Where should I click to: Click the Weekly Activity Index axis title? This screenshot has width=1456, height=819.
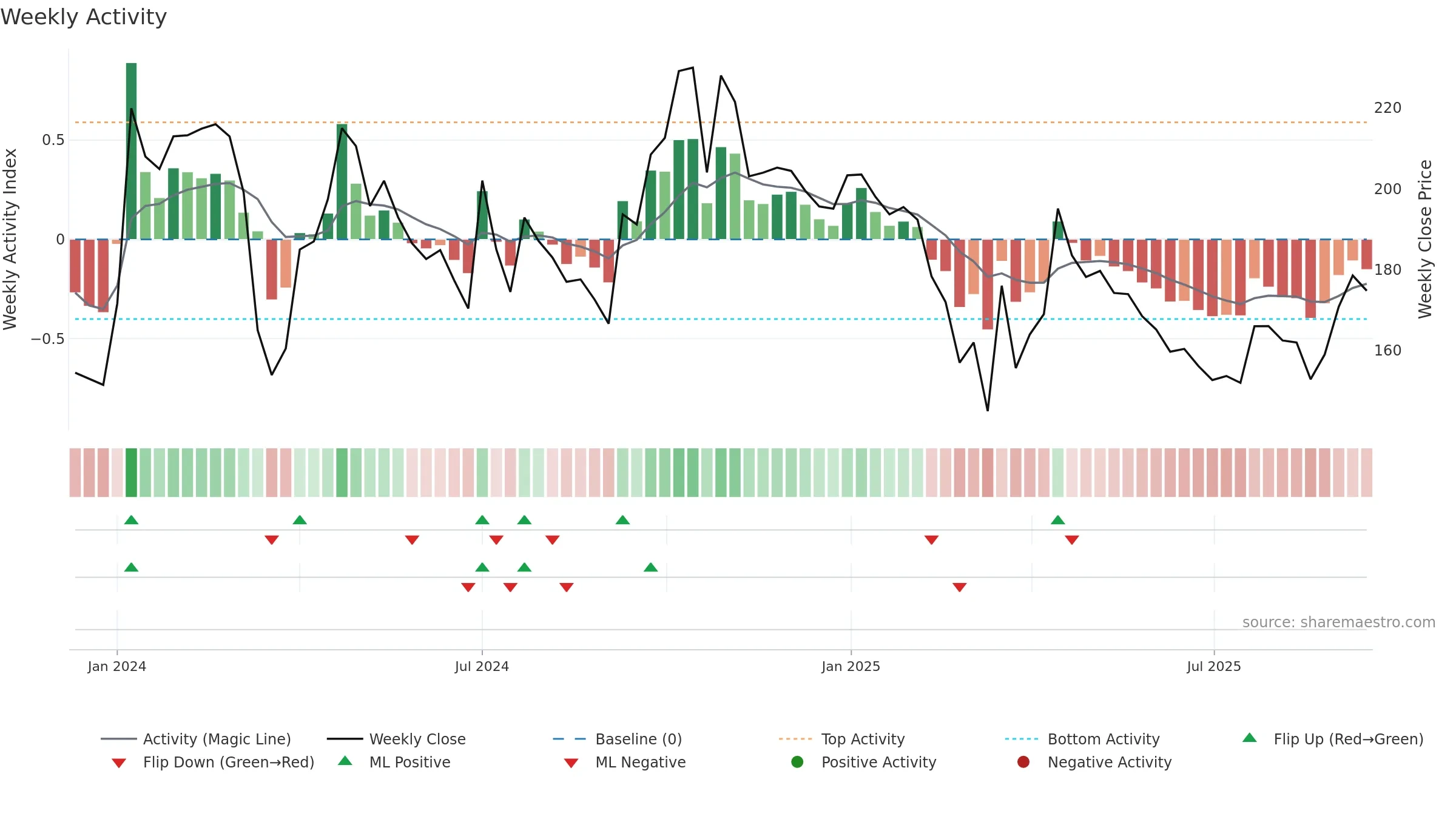tap(10, 239)
